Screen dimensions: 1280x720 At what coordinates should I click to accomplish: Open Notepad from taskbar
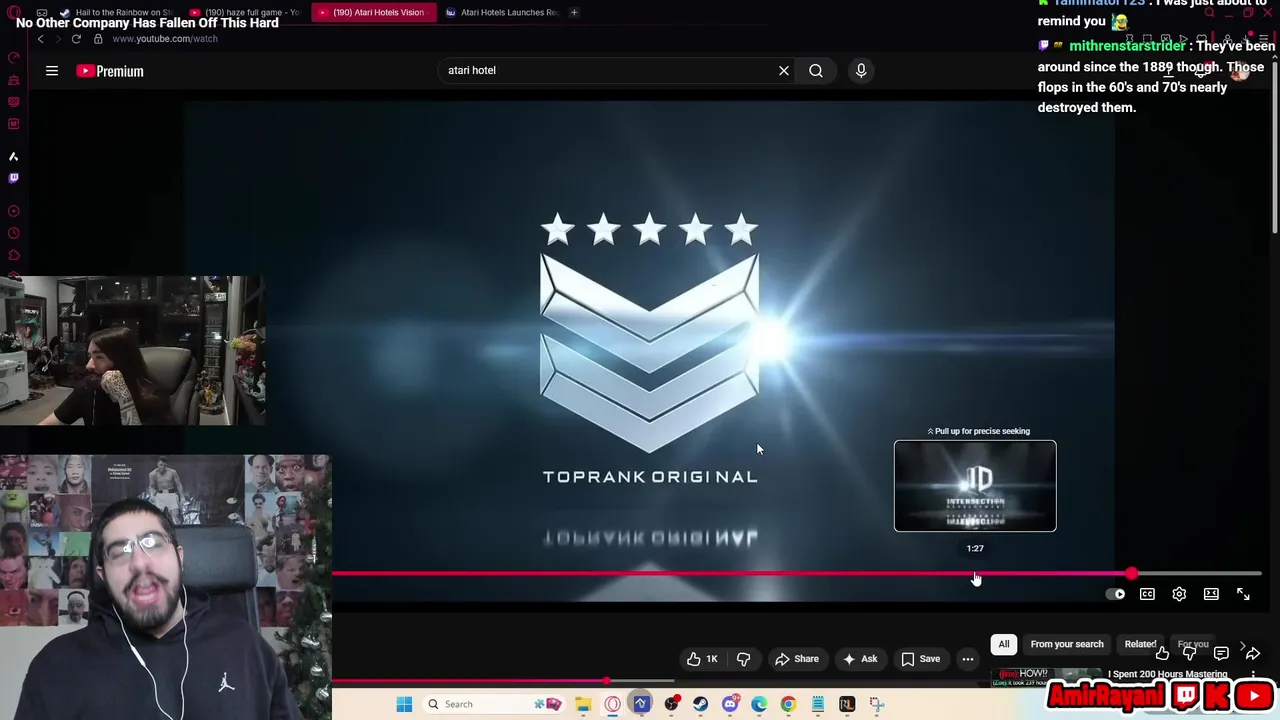[818, 704]
